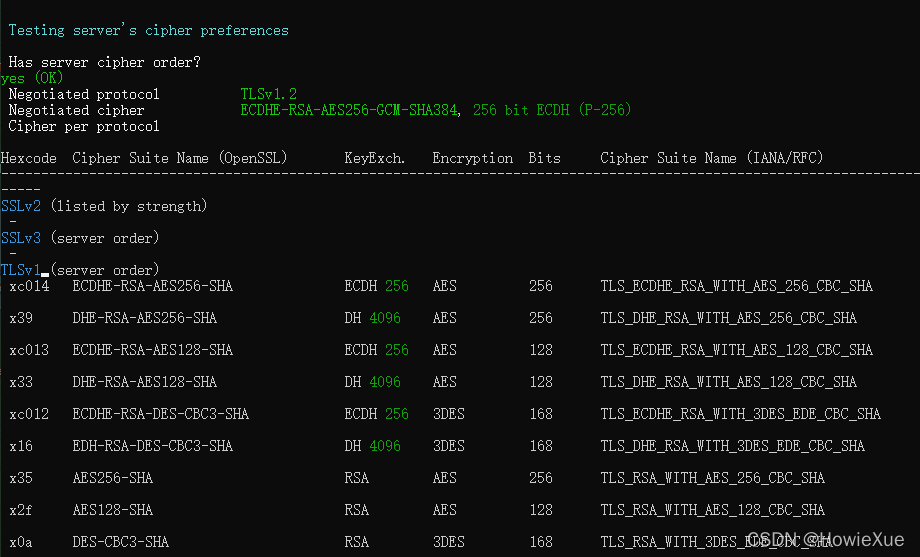
Task: Click the 'Encryption' column header
Action: coord(473,158)
